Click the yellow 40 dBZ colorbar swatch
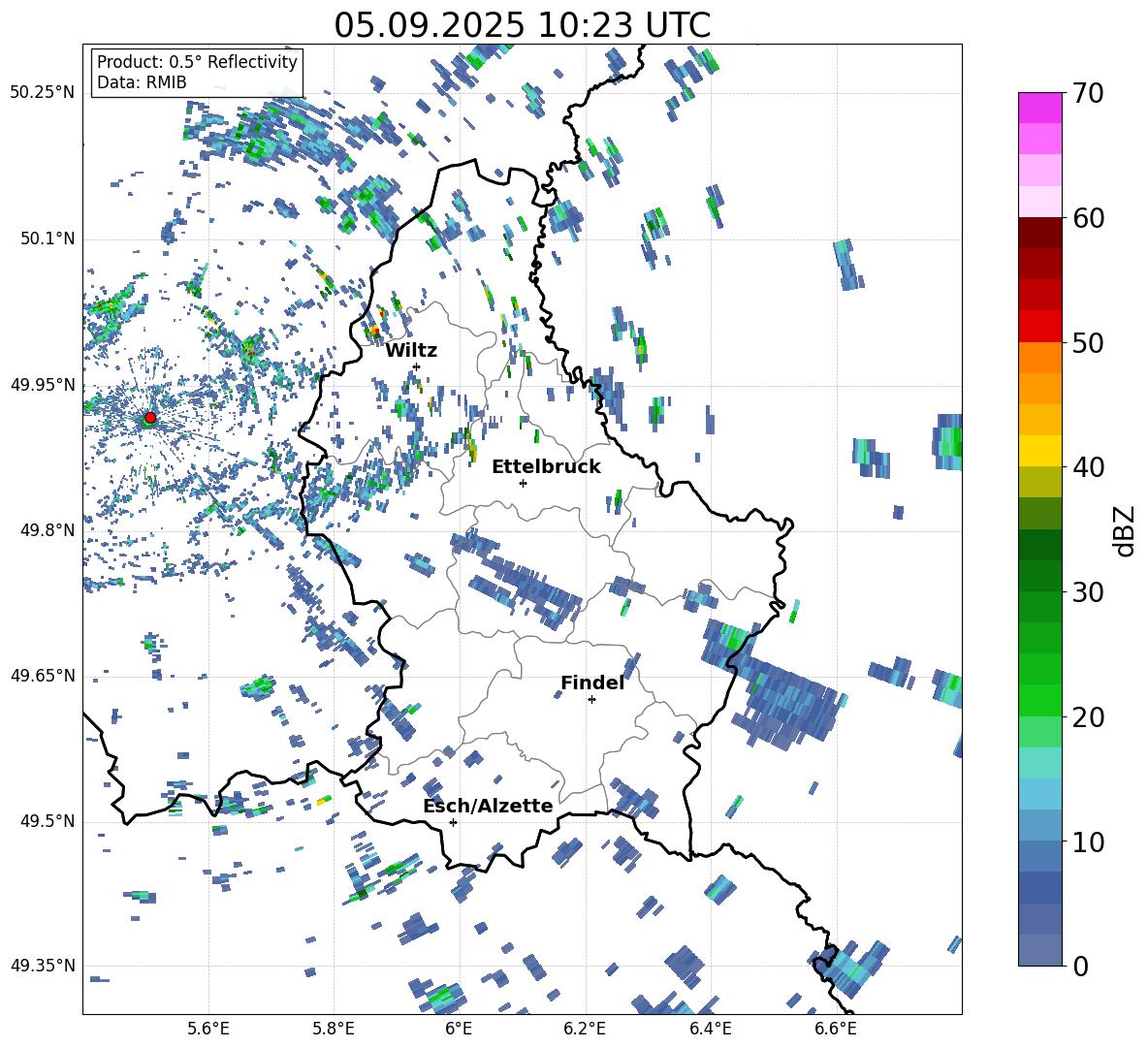Screen dimensions: 1148x1048 click(1039, 452)
